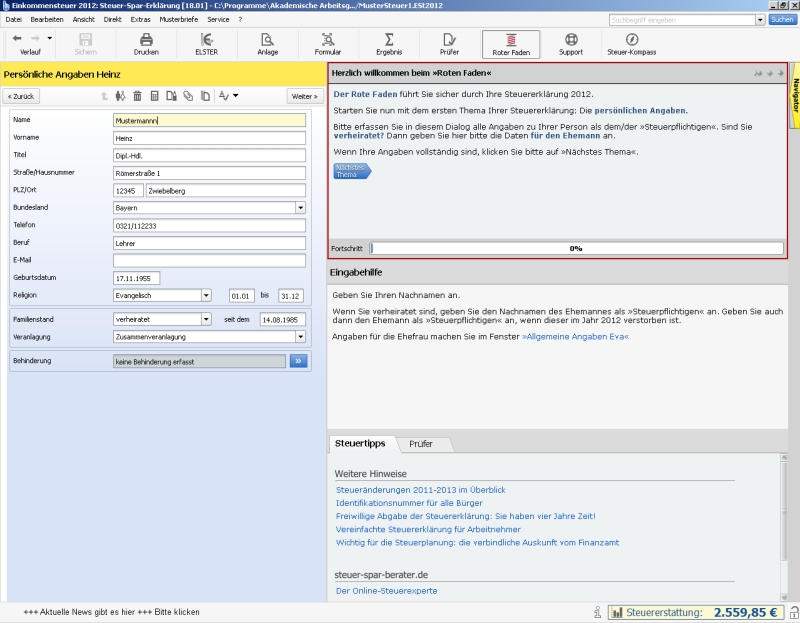Click the Sichern save icon
The width and height of the screenshot is (800, 623).
pos(85,39)
